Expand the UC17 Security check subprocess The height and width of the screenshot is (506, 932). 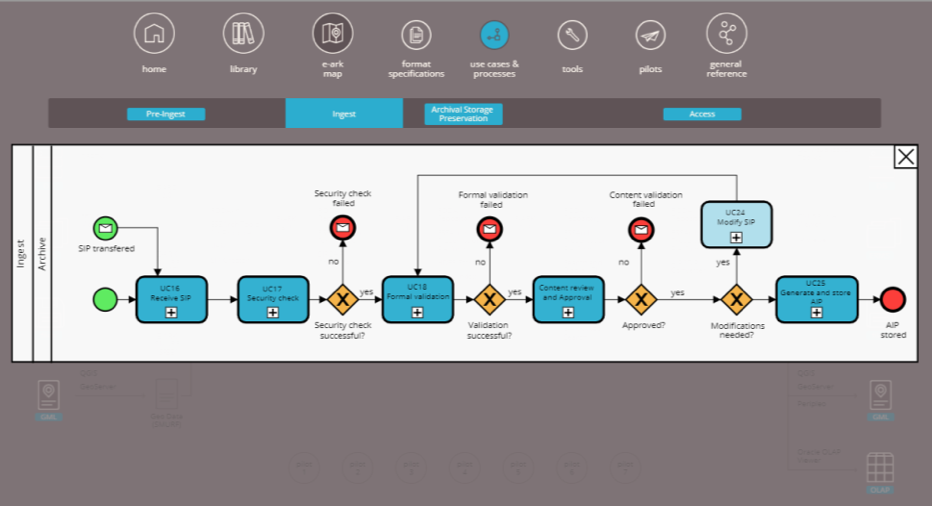pyautogui.click(x=273, y=313)
